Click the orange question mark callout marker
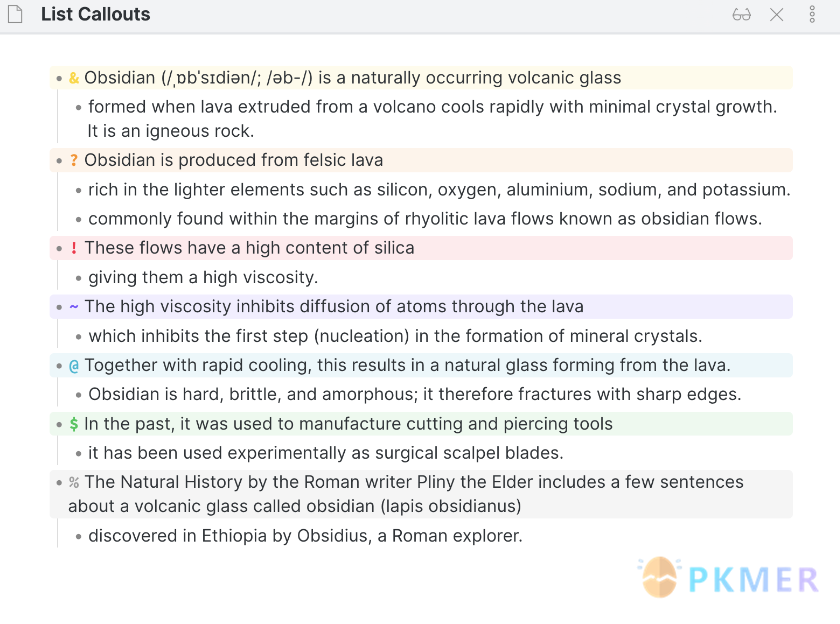This screenshot has height=624, width=840. (74, 160)
